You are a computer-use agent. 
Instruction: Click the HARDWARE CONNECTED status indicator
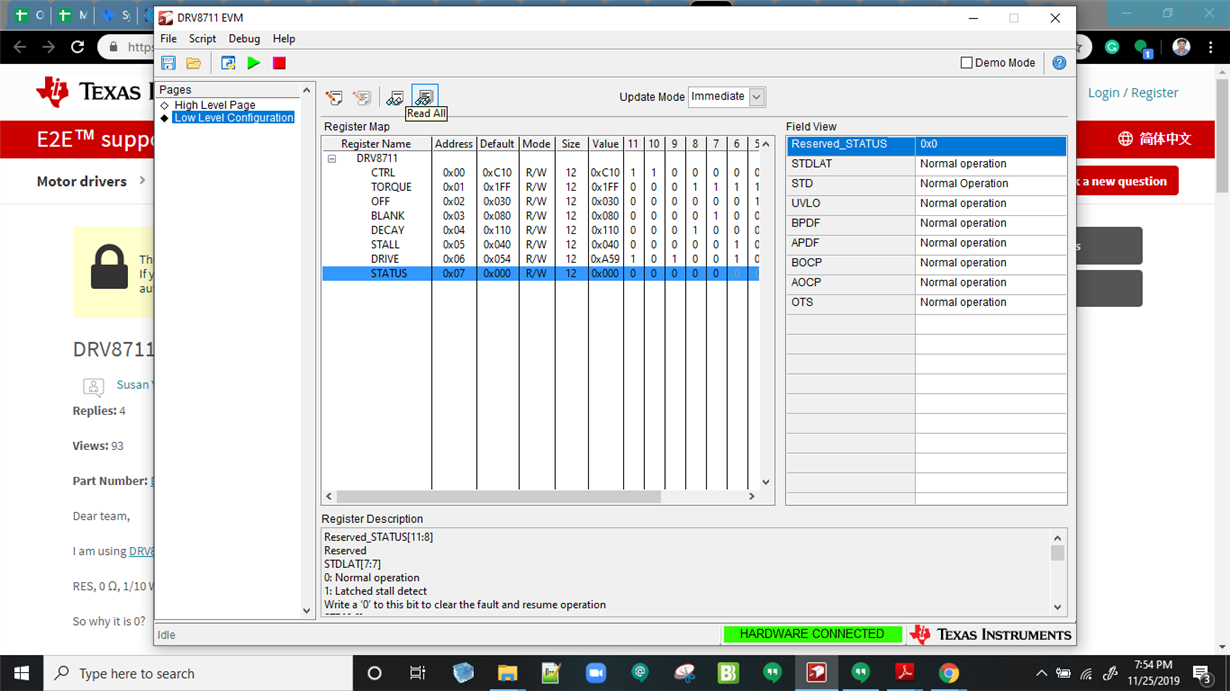coord(812,634)
